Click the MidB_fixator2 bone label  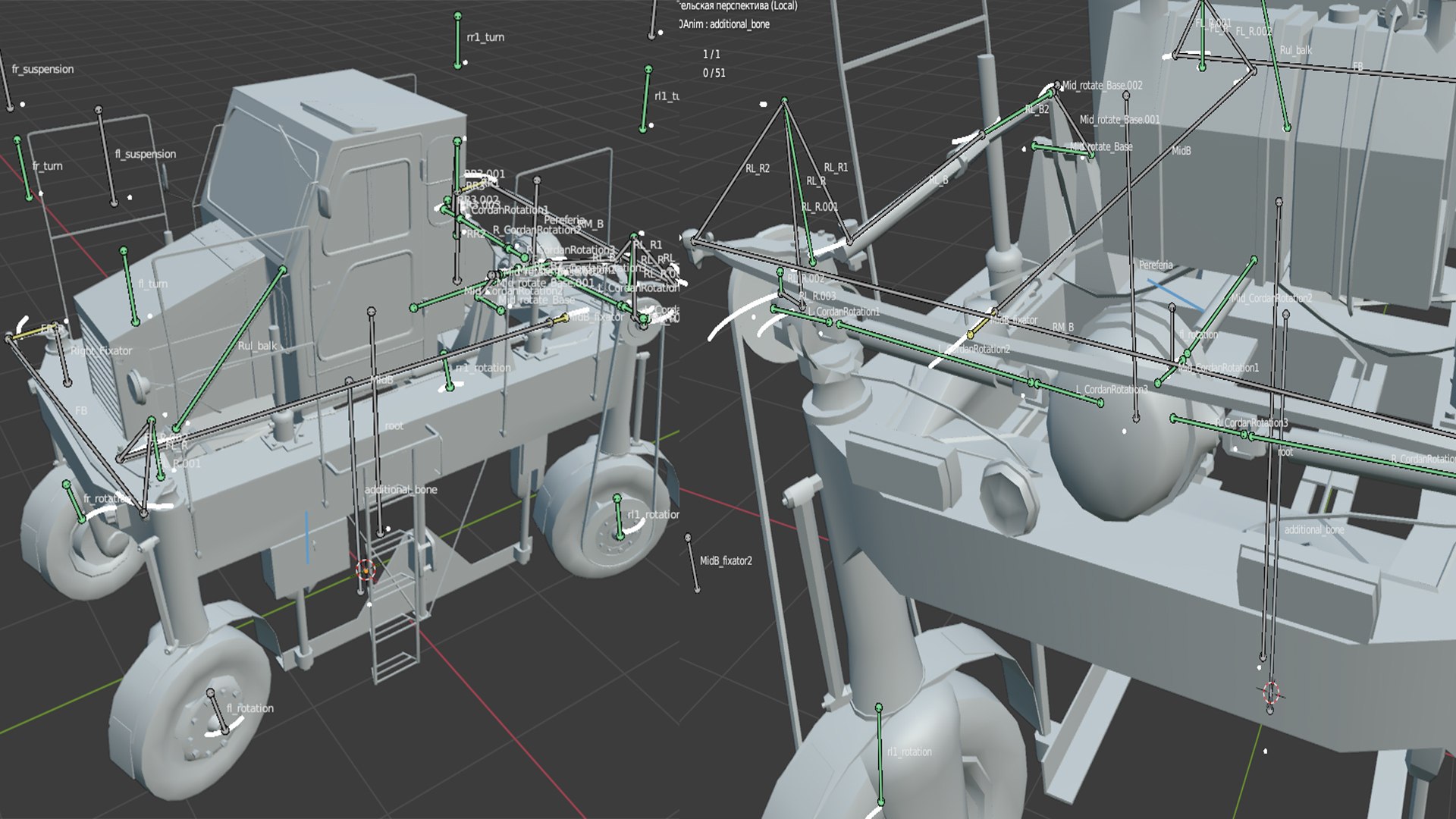(x=726, y=561)
